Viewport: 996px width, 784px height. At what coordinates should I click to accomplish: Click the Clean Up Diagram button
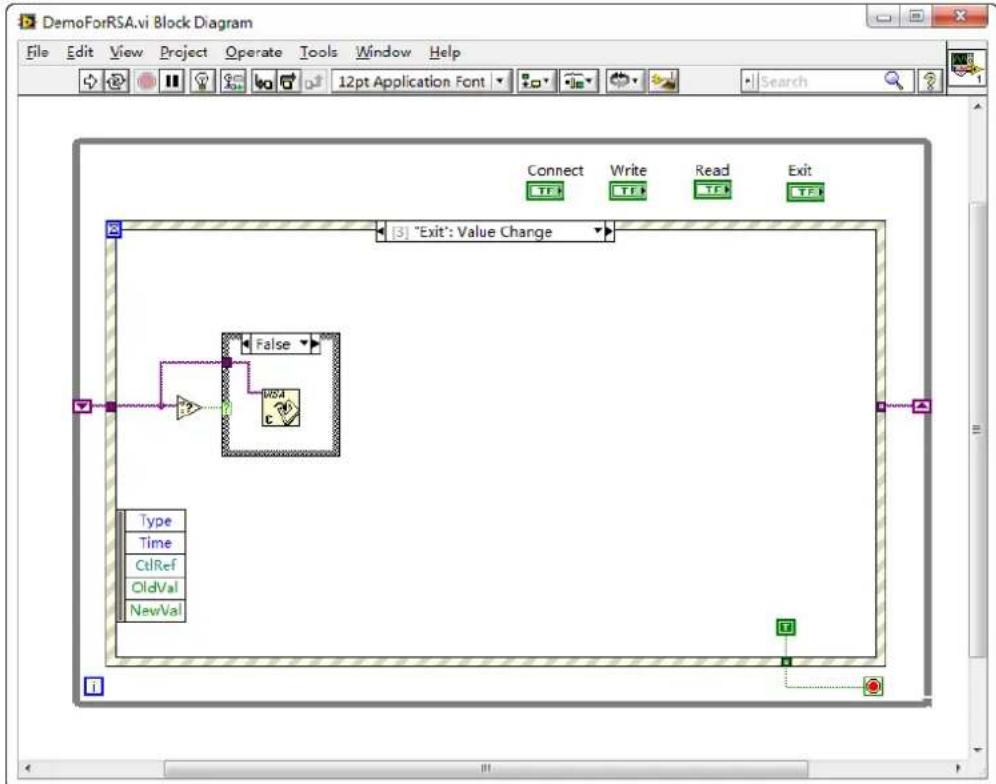[x=663, y=81]
